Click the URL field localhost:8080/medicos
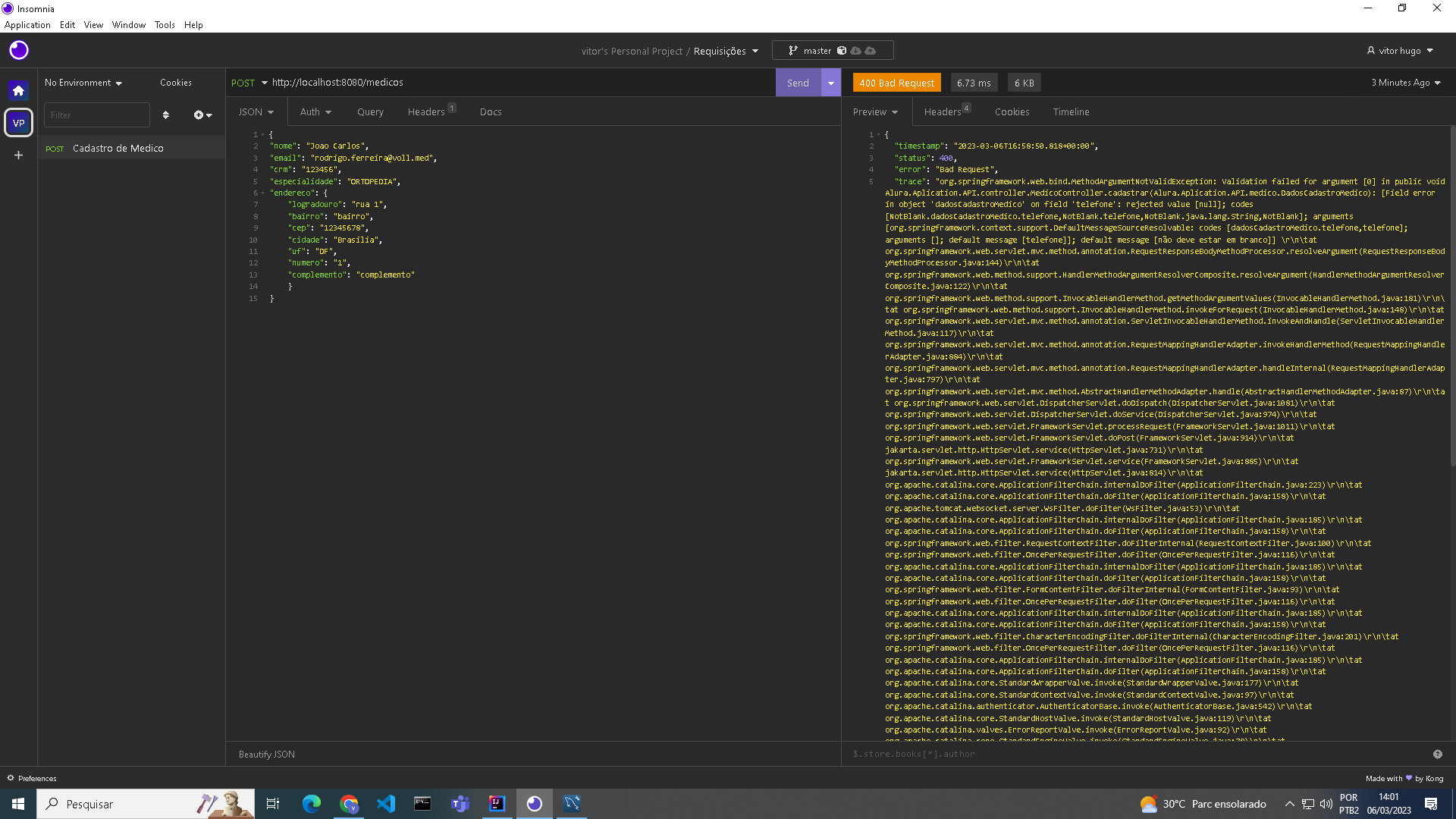Image resolution: width=1456 pixels, height=819 pixels. (x=521, y=83)
